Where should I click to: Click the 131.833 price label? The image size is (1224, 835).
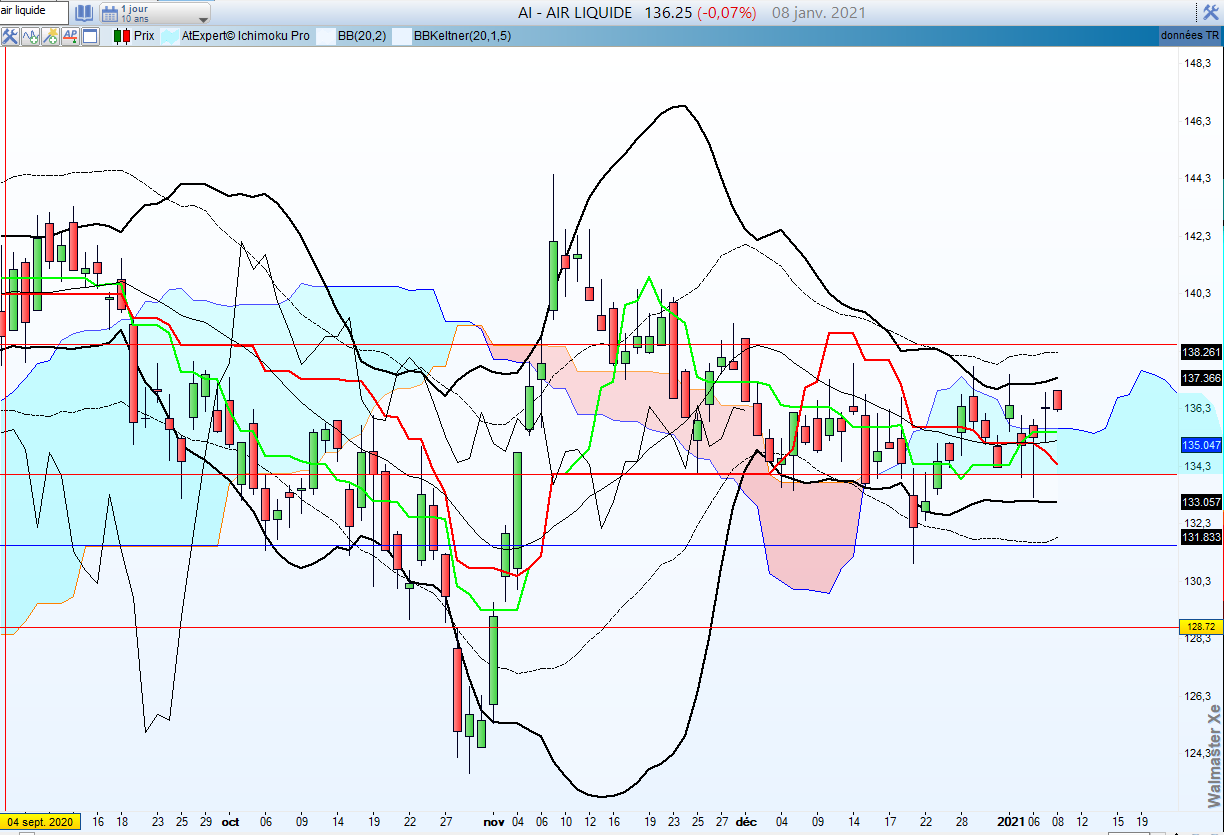click(1201, 537)
